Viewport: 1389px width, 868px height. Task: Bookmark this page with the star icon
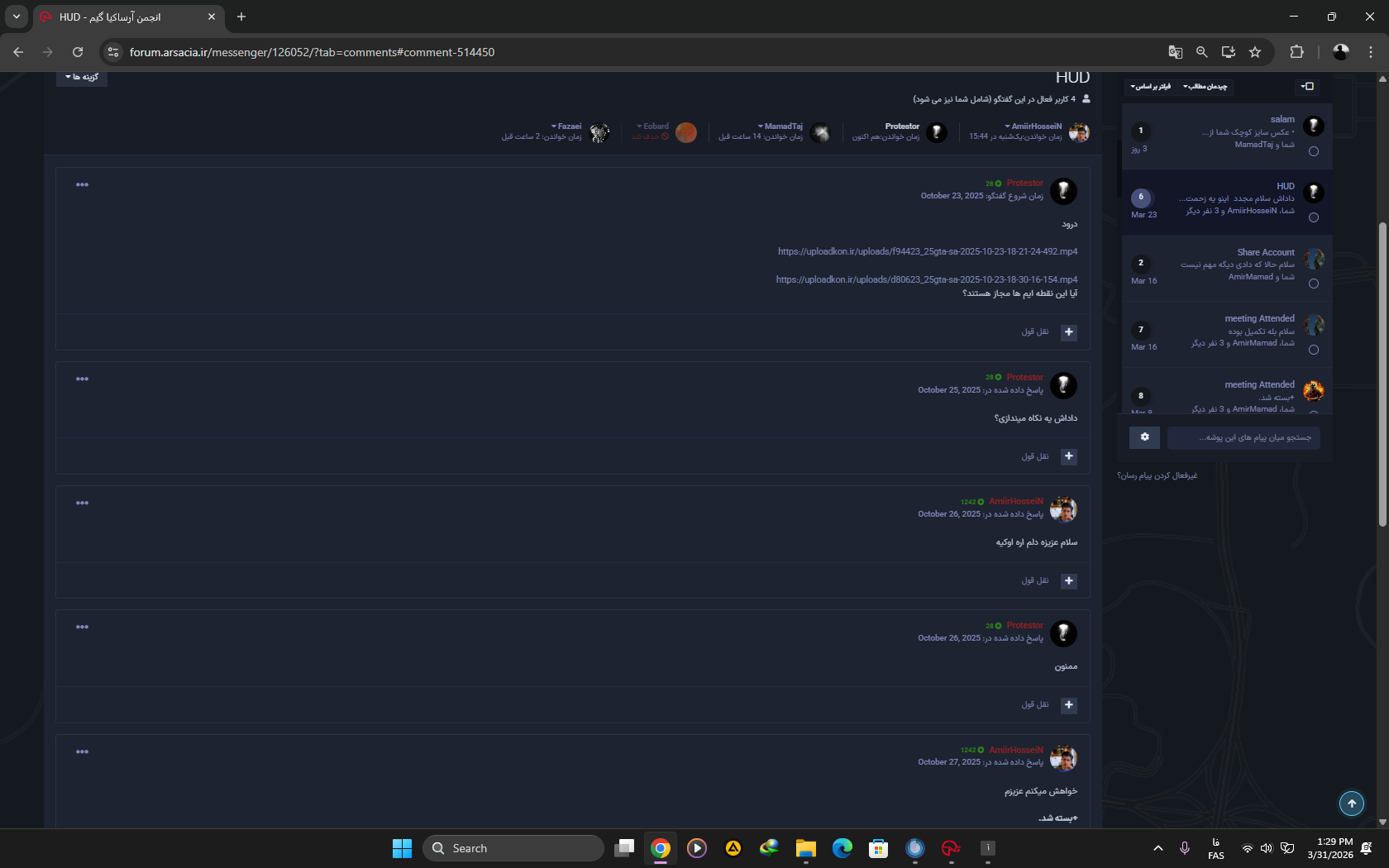1255,52
